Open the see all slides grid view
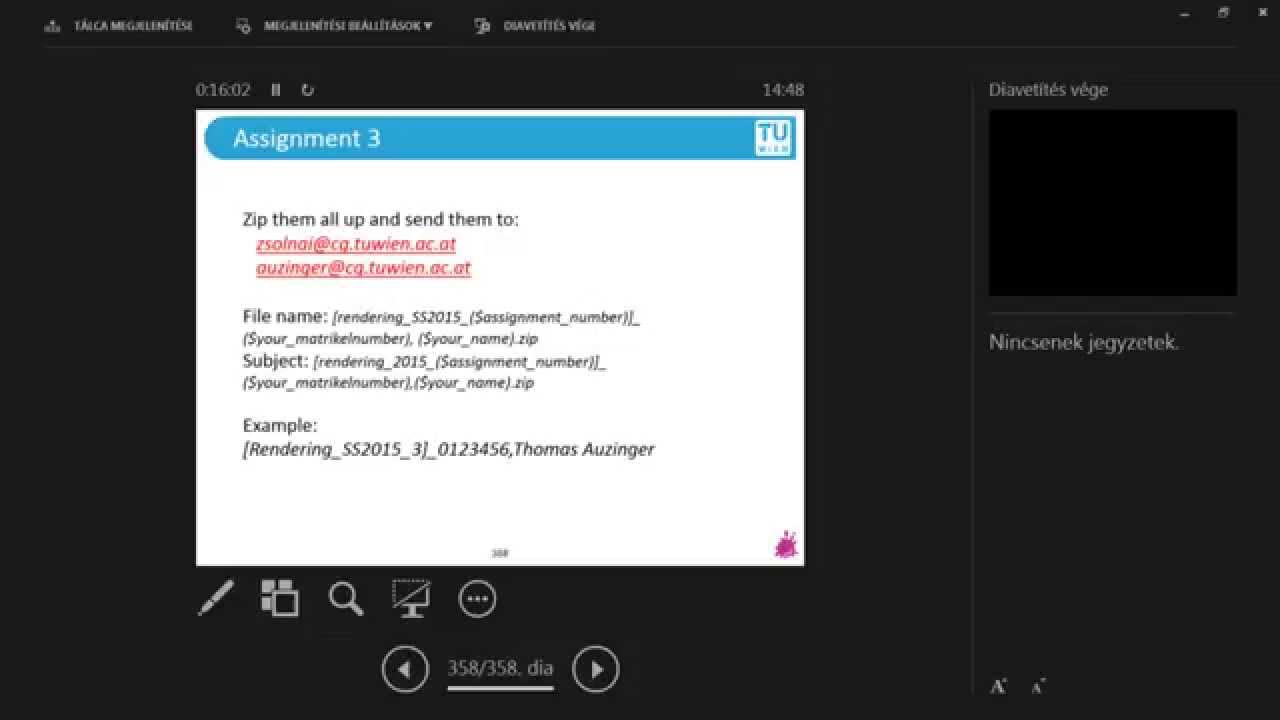1280x720 pixels. [280, 598]
